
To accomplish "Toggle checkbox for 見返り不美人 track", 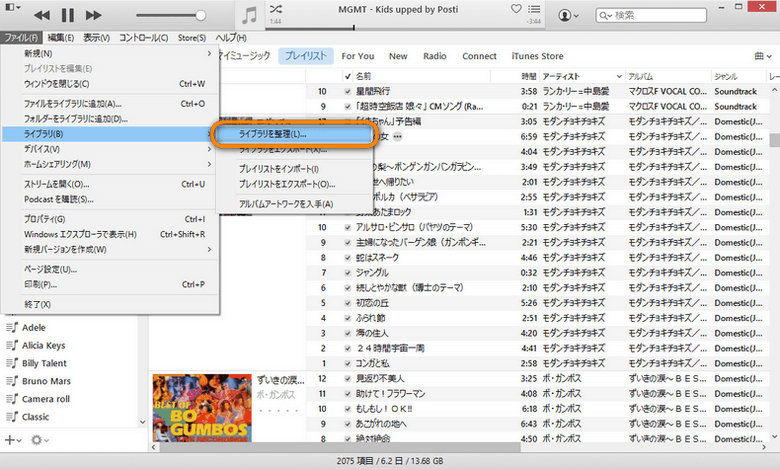I will tap(348, 378).
